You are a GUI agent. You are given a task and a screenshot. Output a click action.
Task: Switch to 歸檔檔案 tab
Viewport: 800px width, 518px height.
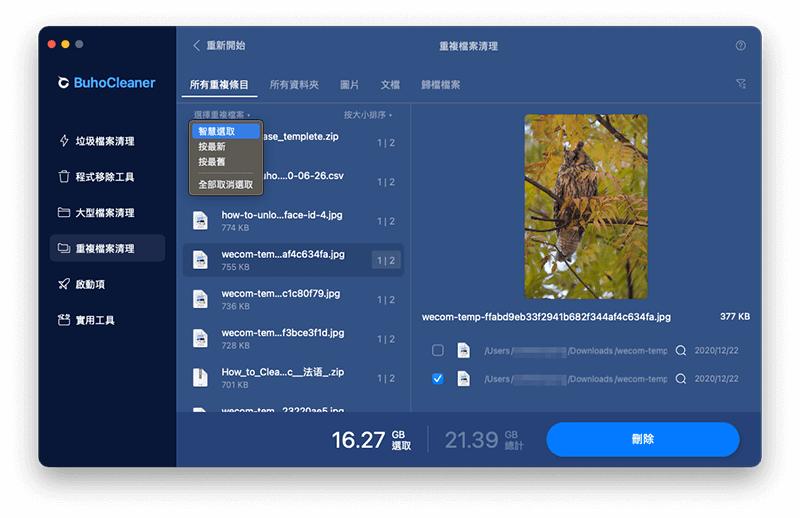click(441, 85)
